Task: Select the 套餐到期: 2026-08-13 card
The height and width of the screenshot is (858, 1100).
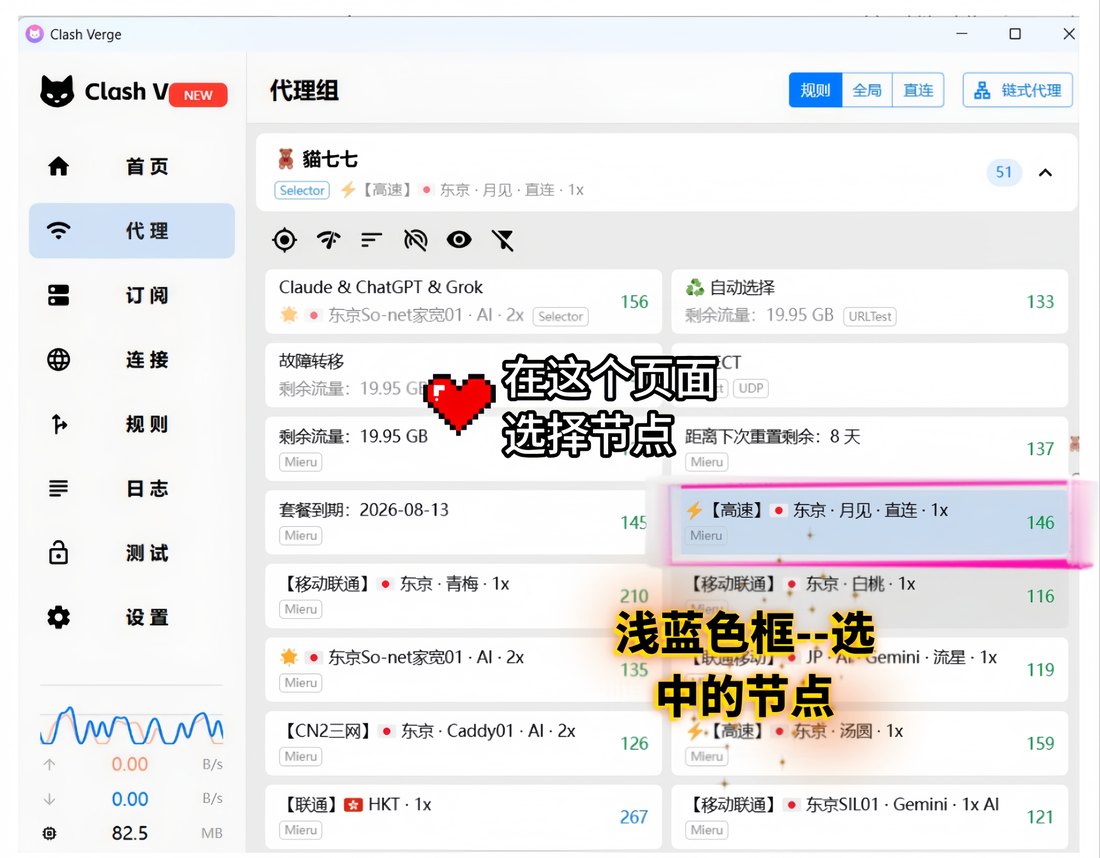Action: pyautogui.click(x=463, y=522)
